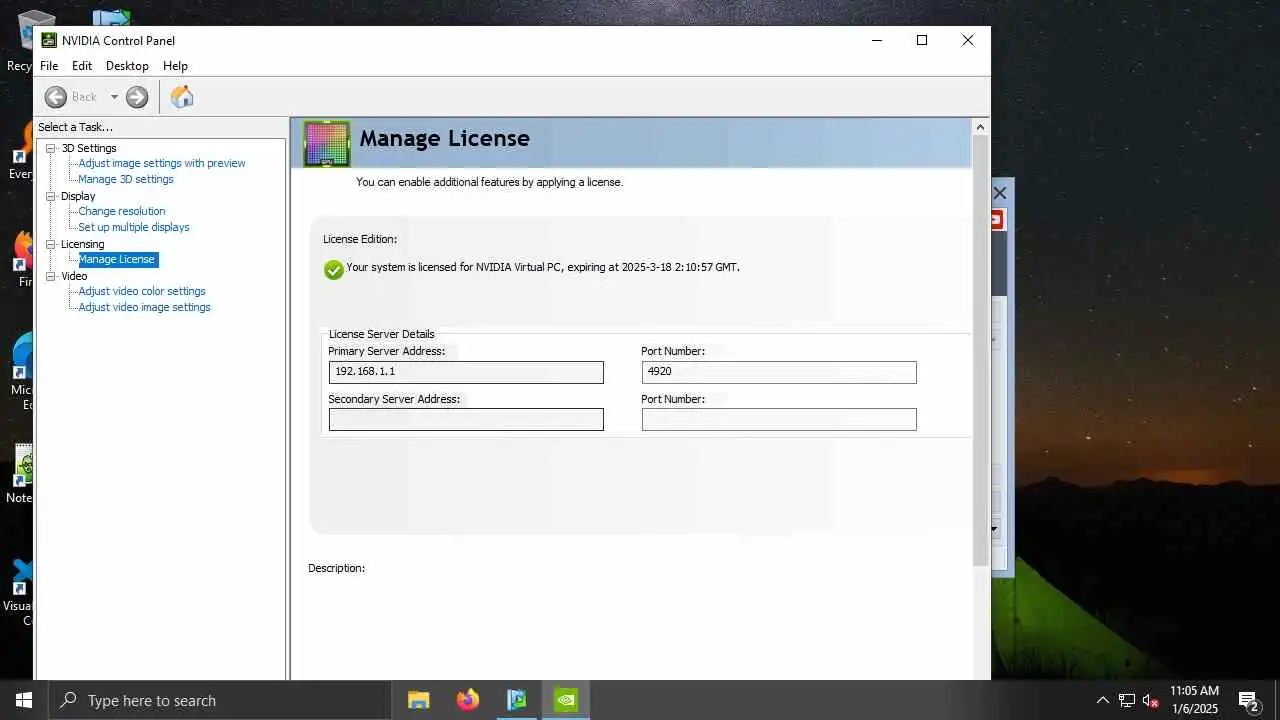Select the 3D Settings category label
This screenshot has height=720, width=1280.
click(x=89, y=148)
